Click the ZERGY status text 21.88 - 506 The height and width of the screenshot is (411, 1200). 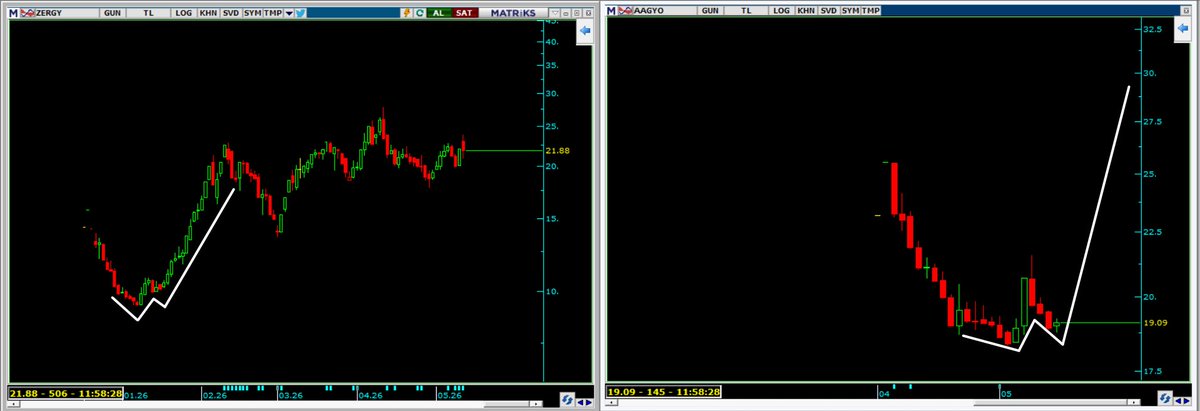click(x=65, y=393)
